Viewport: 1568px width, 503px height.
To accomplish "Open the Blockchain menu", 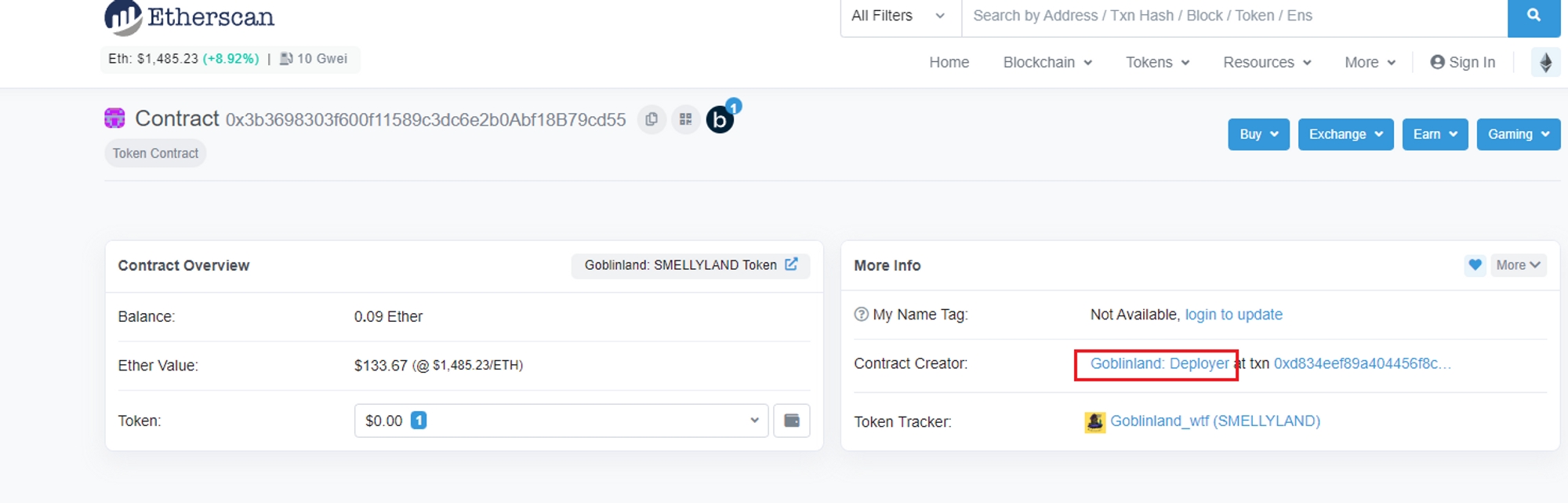I will click(x=1047, y=62).
